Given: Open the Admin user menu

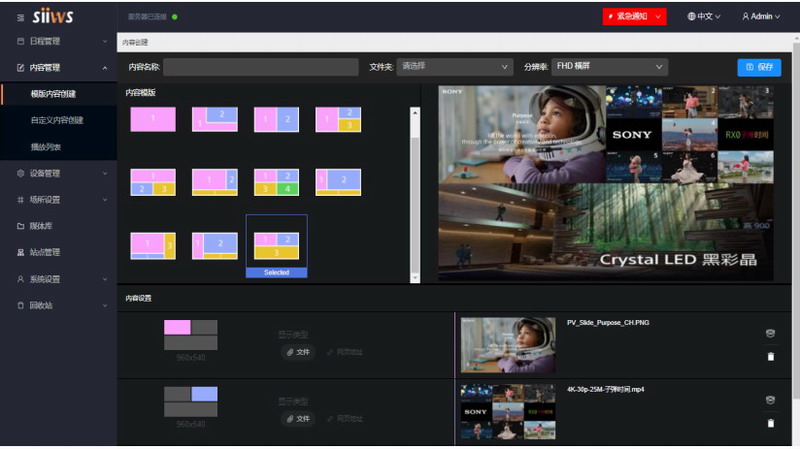Looking at the screenshot, I should coord(761,16).
